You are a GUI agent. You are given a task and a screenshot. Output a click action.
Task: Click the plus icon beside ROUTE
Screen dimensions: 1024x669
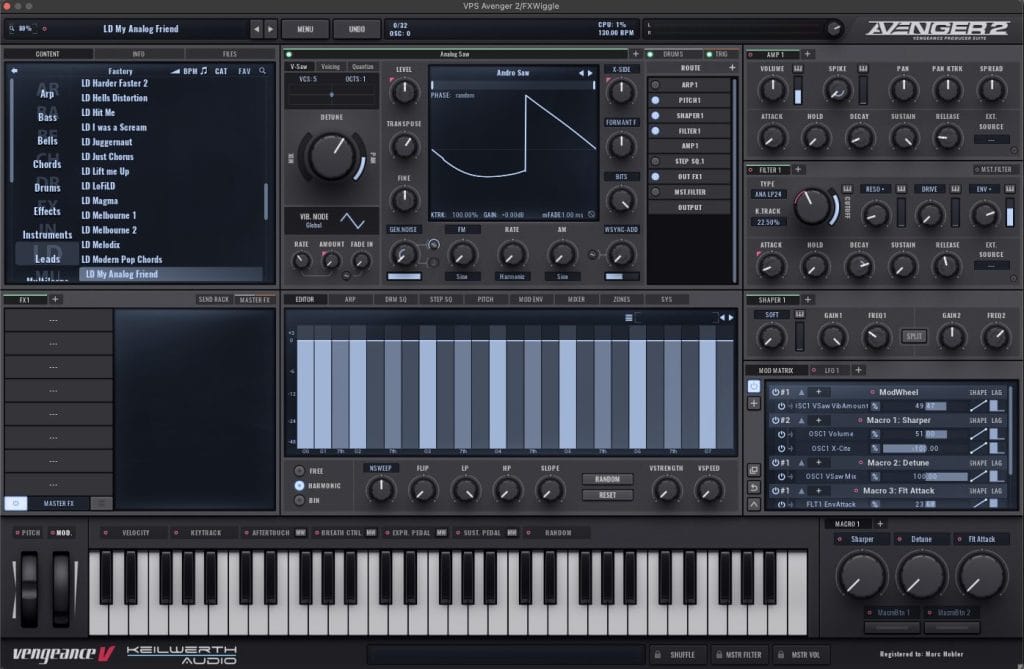pyautogui.click(x=732, y=67)
